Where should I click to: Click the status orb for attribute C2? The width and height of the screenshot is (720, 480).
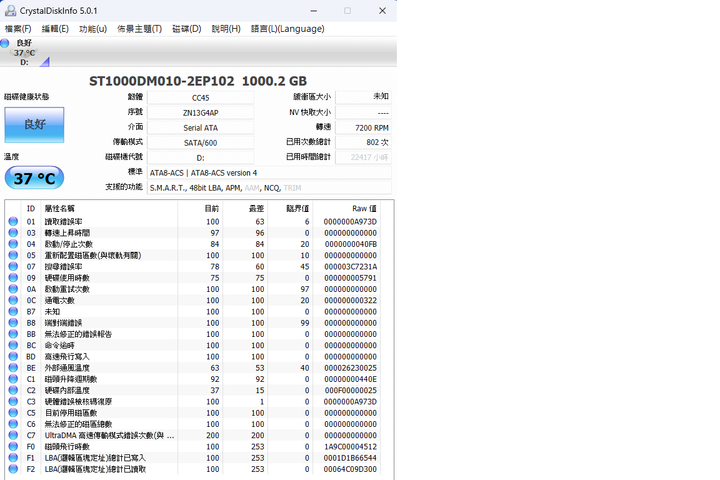click(x=13, y=390)
